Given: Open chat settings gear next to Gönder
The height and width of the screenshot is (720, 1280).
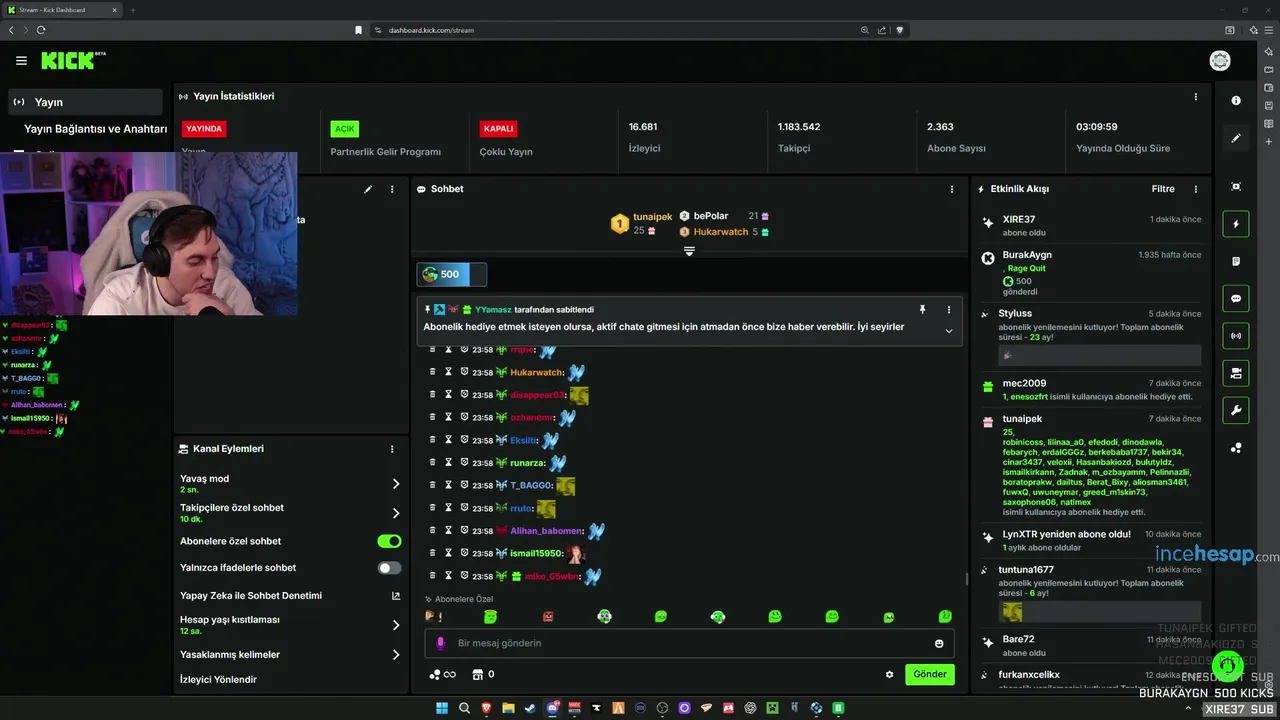Looking at the screenshot, I should pos(889,674).
